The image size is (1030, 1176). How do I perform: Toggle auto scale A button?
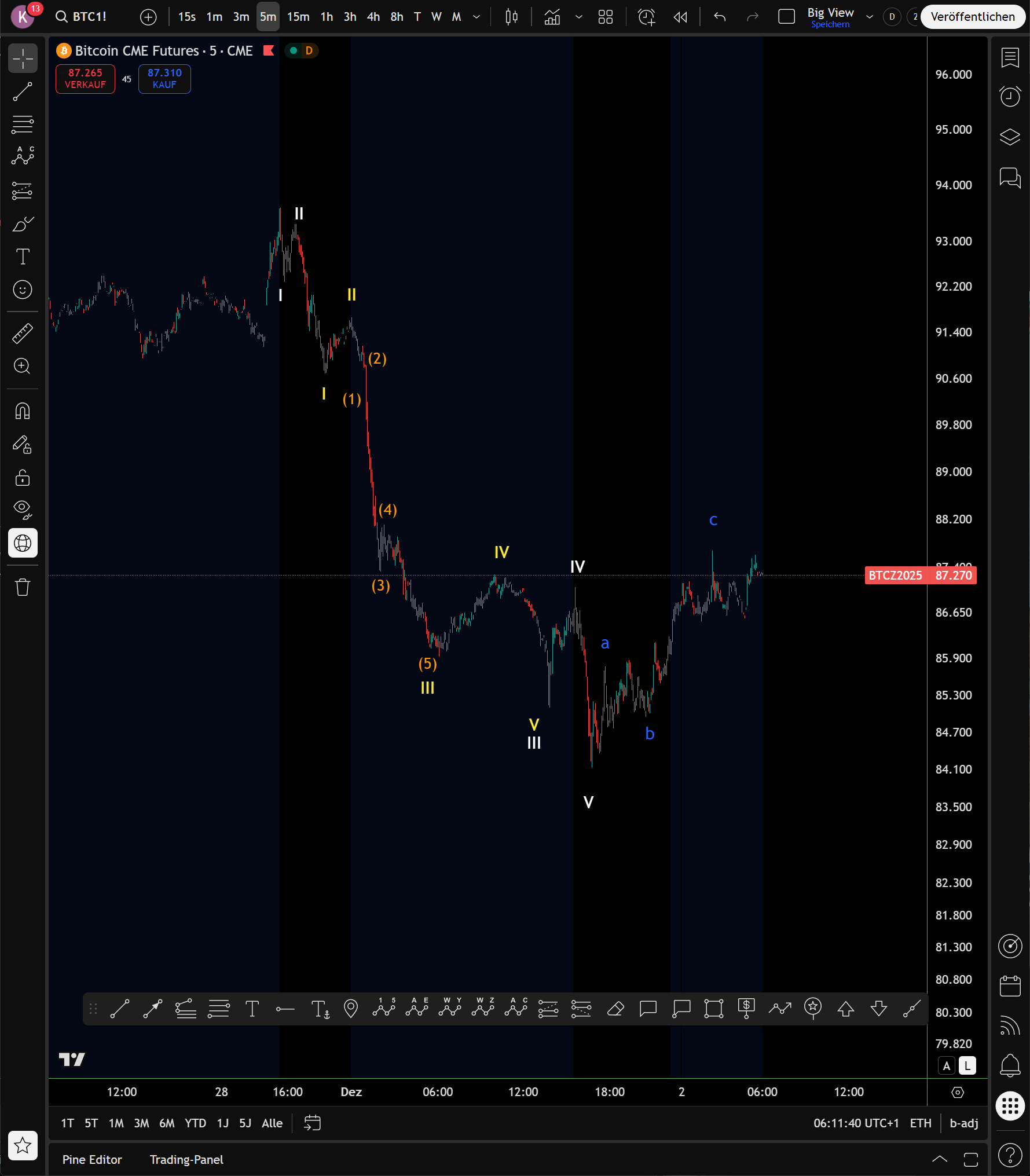pyautogui.click(x=947, y=1065)
